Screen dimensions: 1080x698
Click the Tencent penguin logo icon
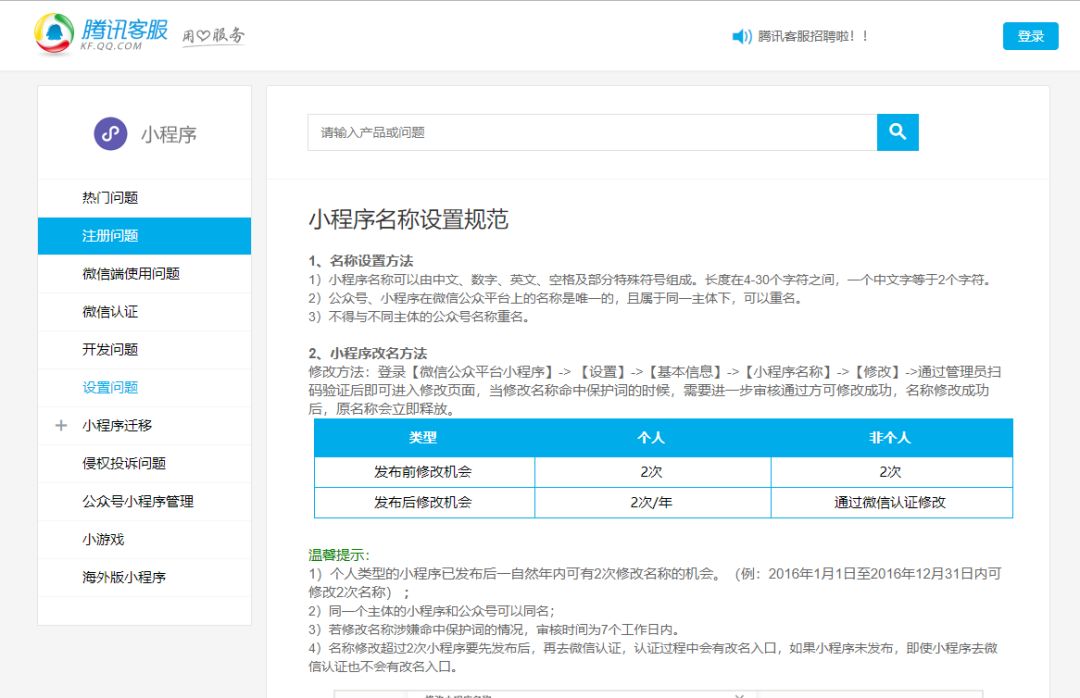tap(54, 34)
